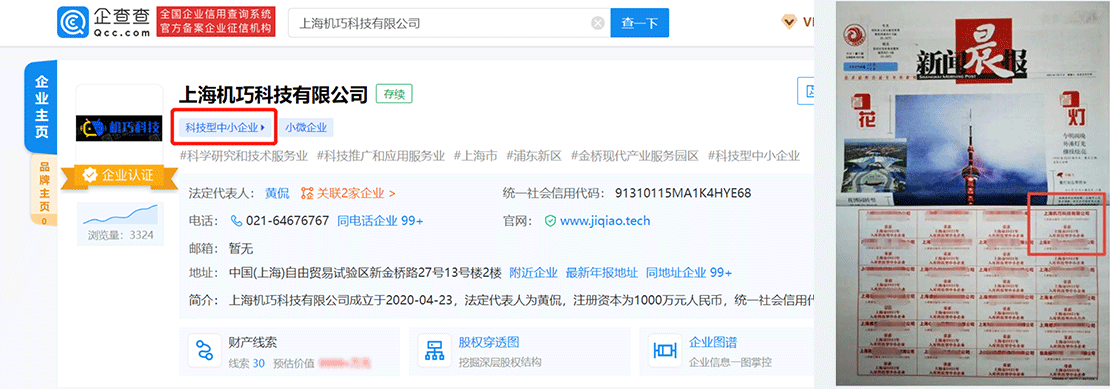Click the #科学研究和技术服务业 hashtag
The height and width of the screenshot is (389, 1110).
[244, 156]
